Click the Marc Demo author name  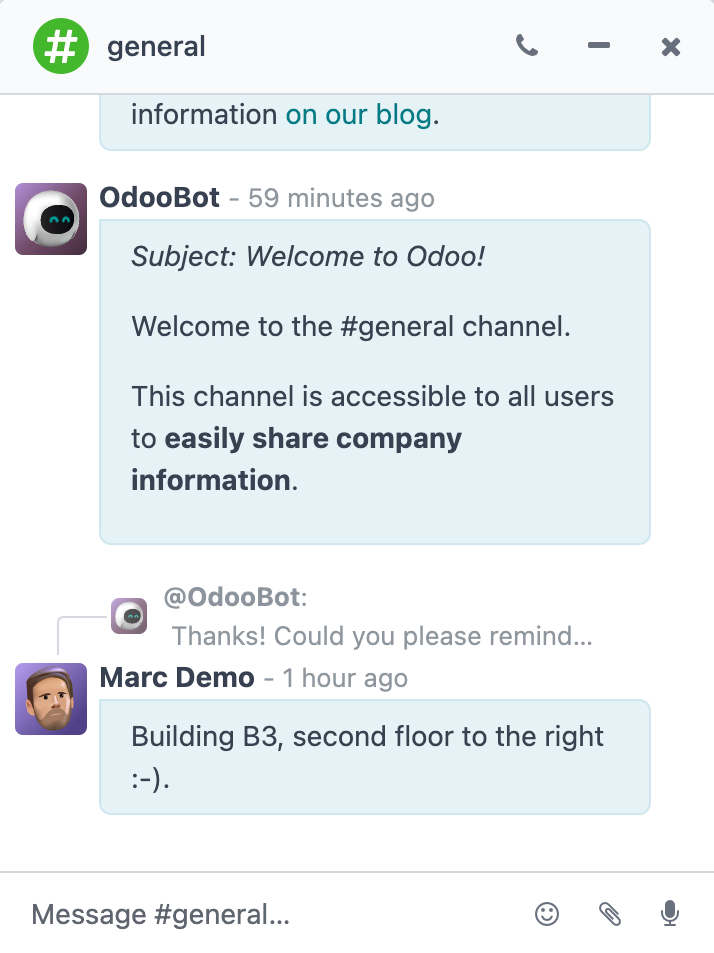click(177, 678)
